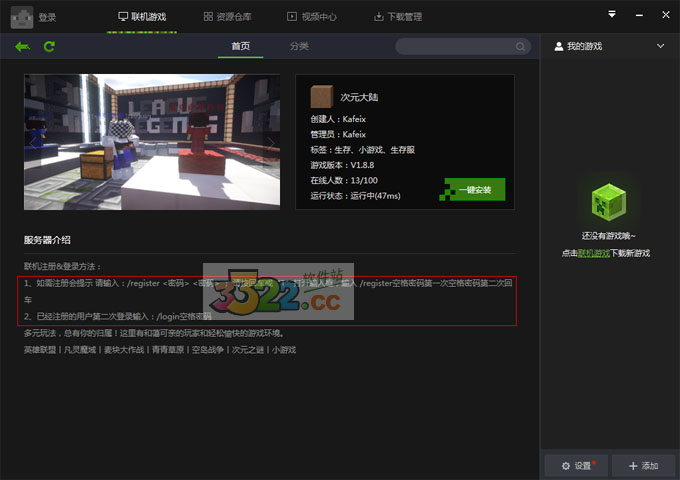Open the 视频中心 tab
This screenshot has height=480, width=680.
point(311,17)
